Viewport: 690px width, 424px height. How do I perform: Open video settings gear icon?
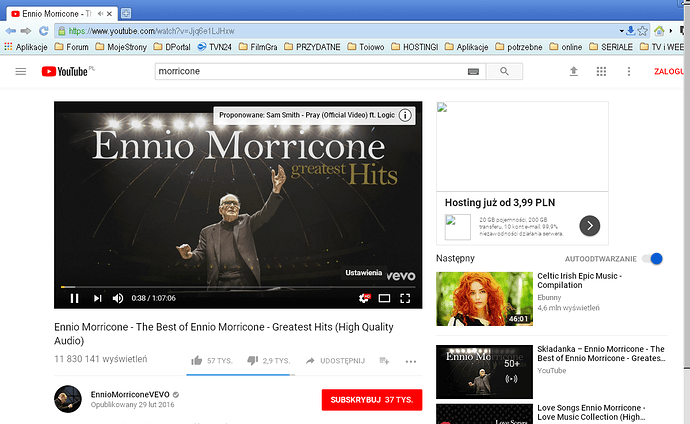[364, 298]
